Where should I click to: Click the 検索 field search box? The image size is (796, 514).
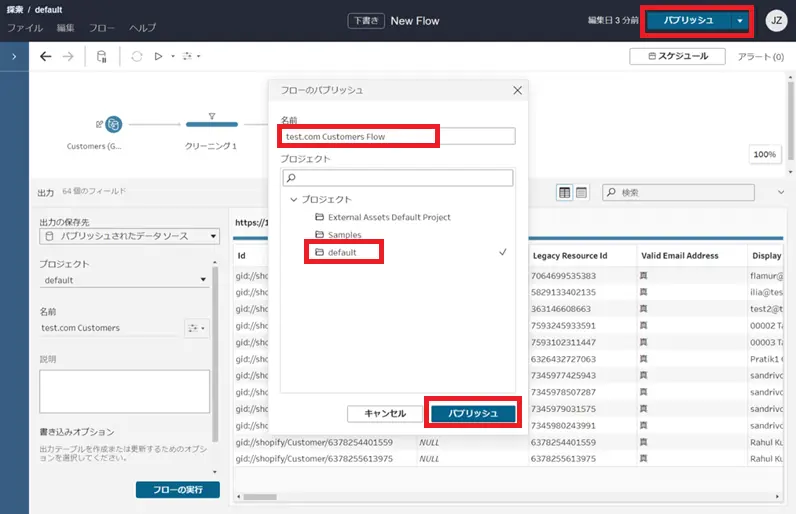tap(678, 192)
